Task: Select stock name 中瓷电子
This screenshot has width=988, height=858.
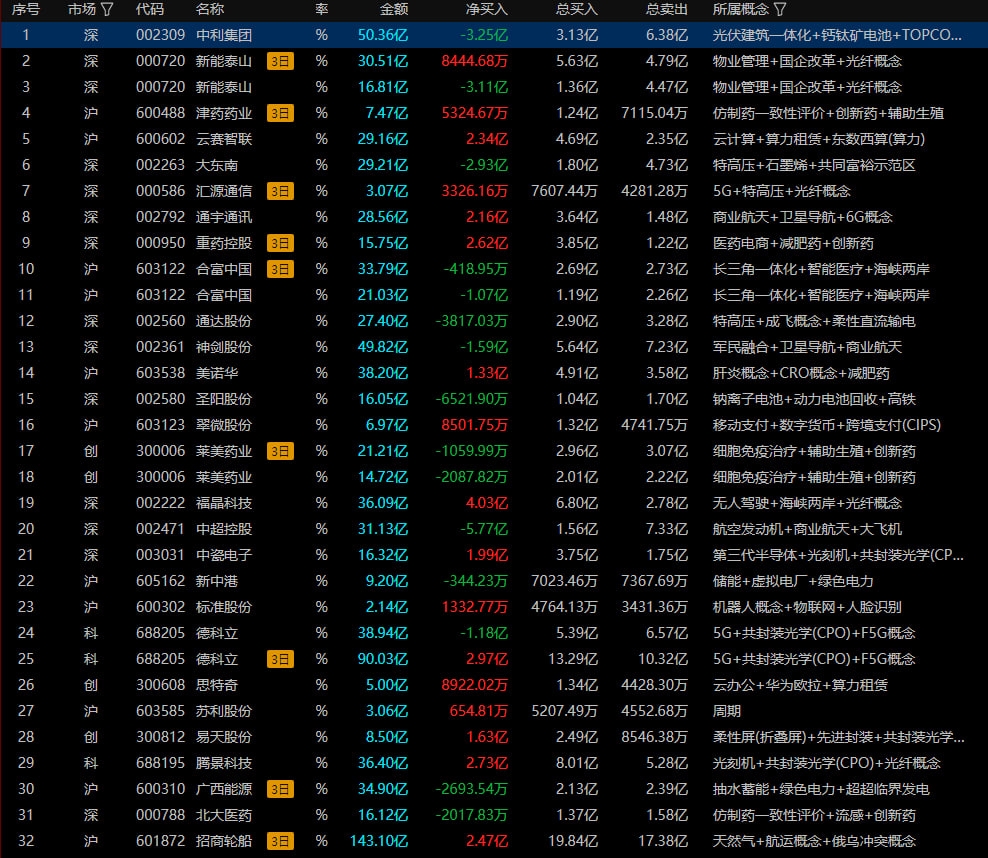Action: click(x=224, y=555)
